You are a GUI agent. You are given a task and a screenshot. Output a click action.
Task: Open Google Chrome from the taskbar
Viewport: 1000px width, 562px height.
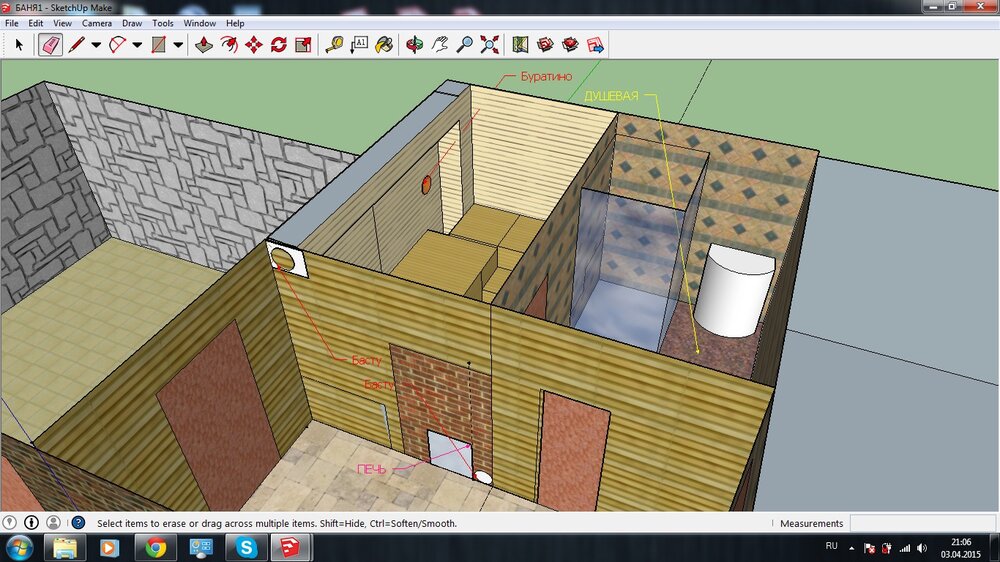tap(155, 548)
